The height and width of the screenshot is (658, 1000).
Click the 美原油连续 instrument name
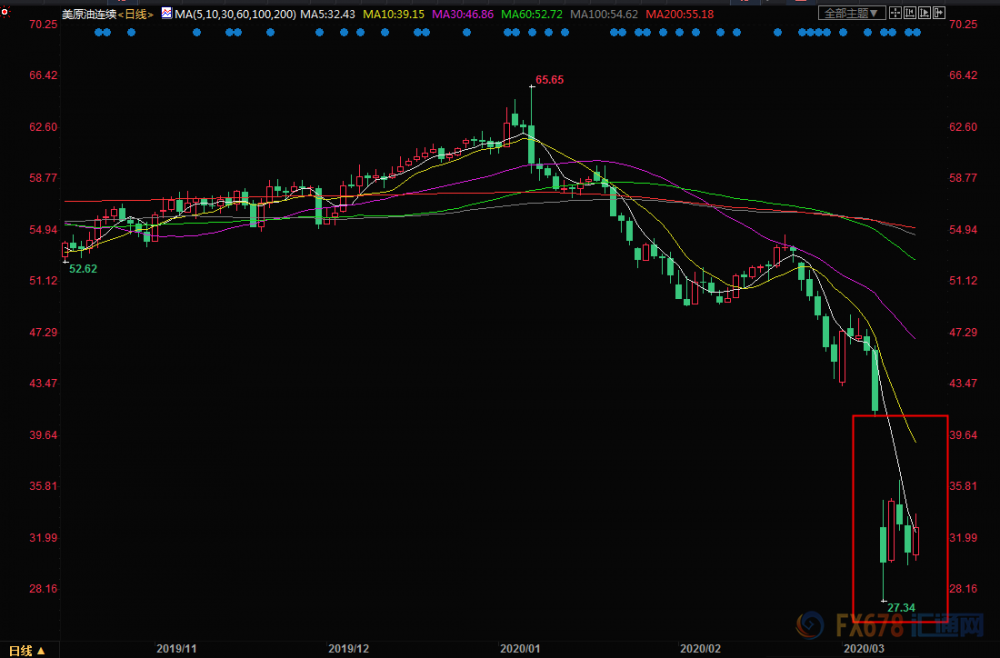(x=89, y=14)
